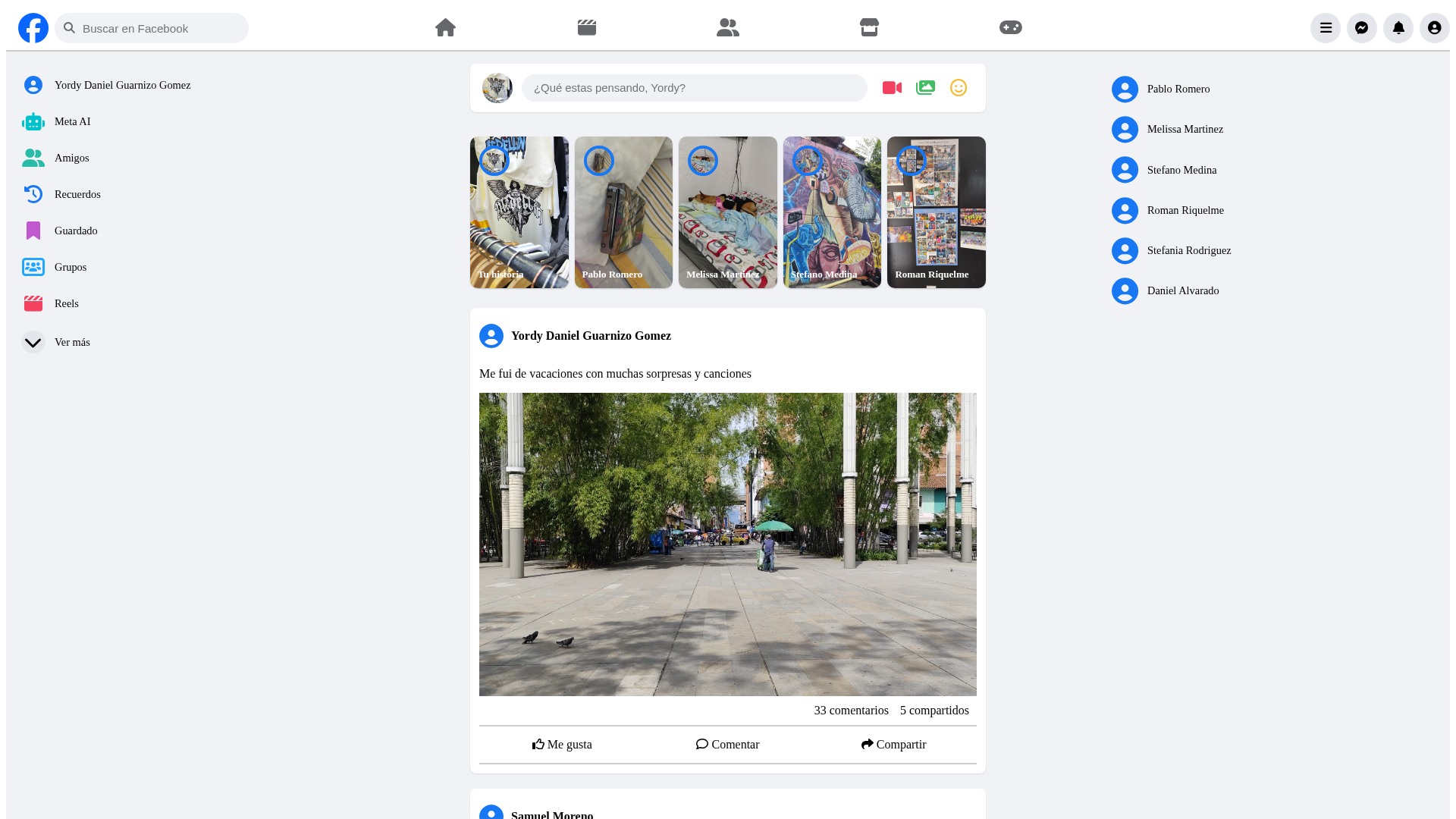The height and width of the screenshot is (819, 1456).
Task: Open Melissa Martinez's story card
Action: click(x=728, y=212)
